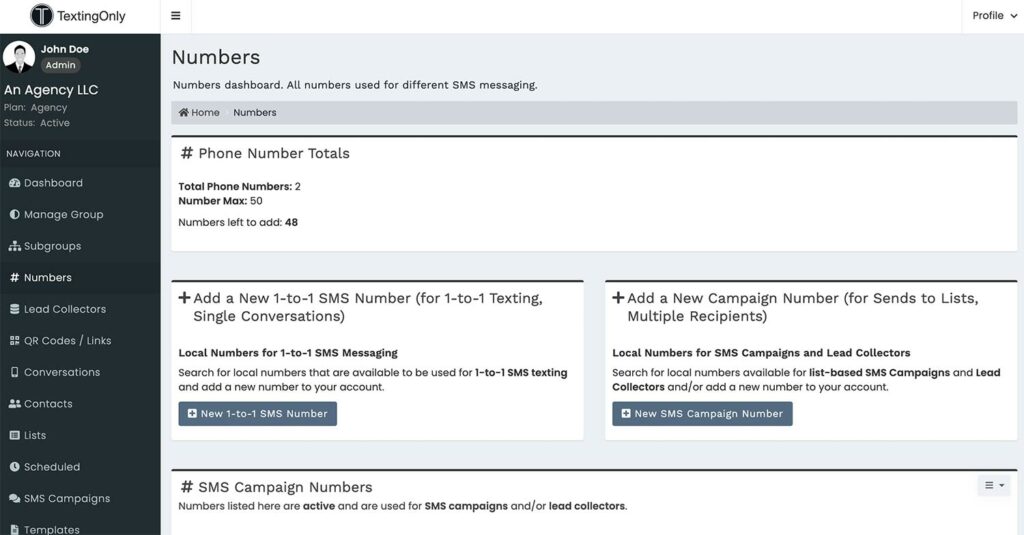This screenshot has width=1024, height=535.
Task: Click John Doe's avatar picture
Action: (x=19, y=57)
